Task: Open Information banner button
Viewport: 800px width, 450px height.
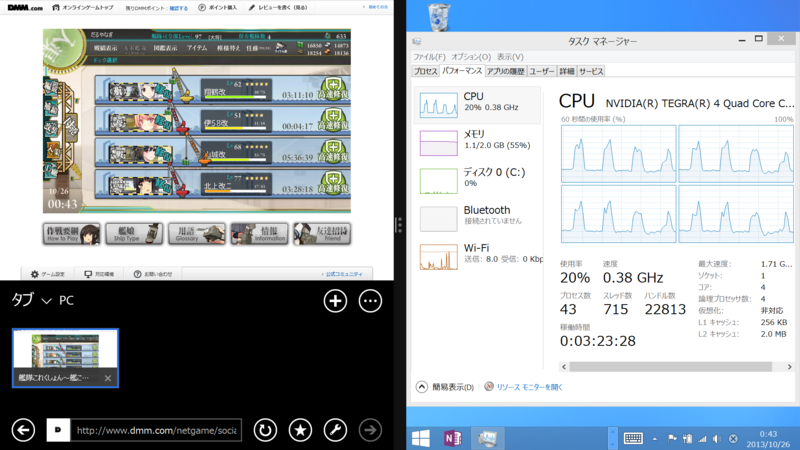Action: [259, 234]
